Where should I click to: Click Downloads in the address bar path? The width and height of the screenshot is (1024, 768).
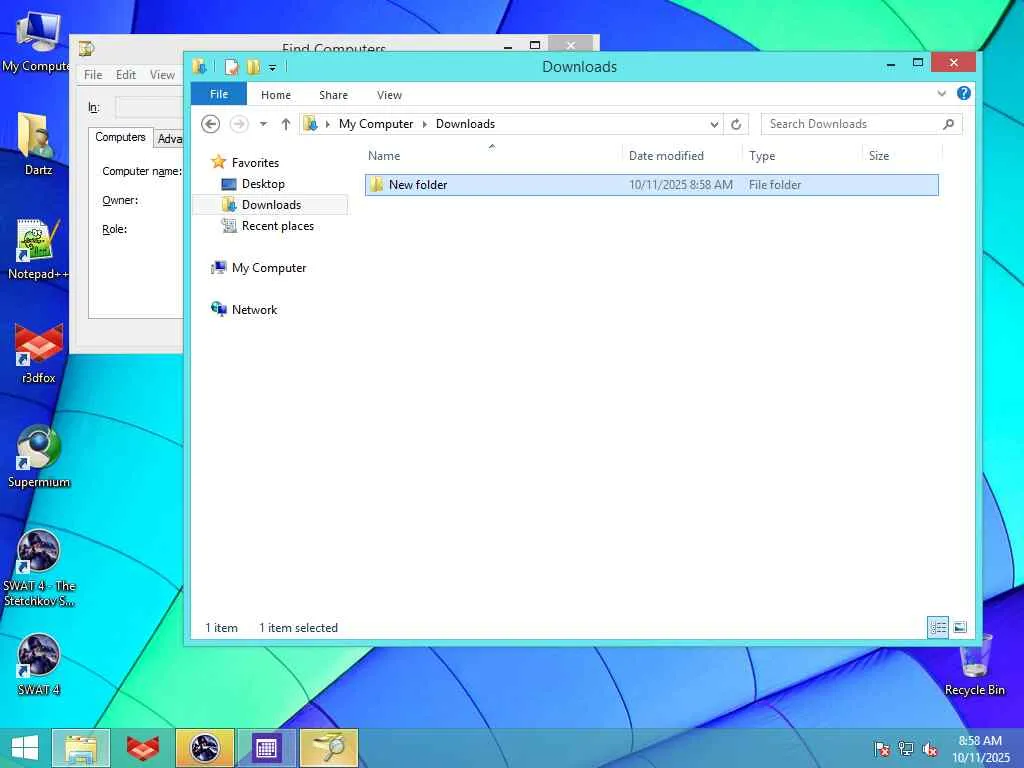point(465,124)
